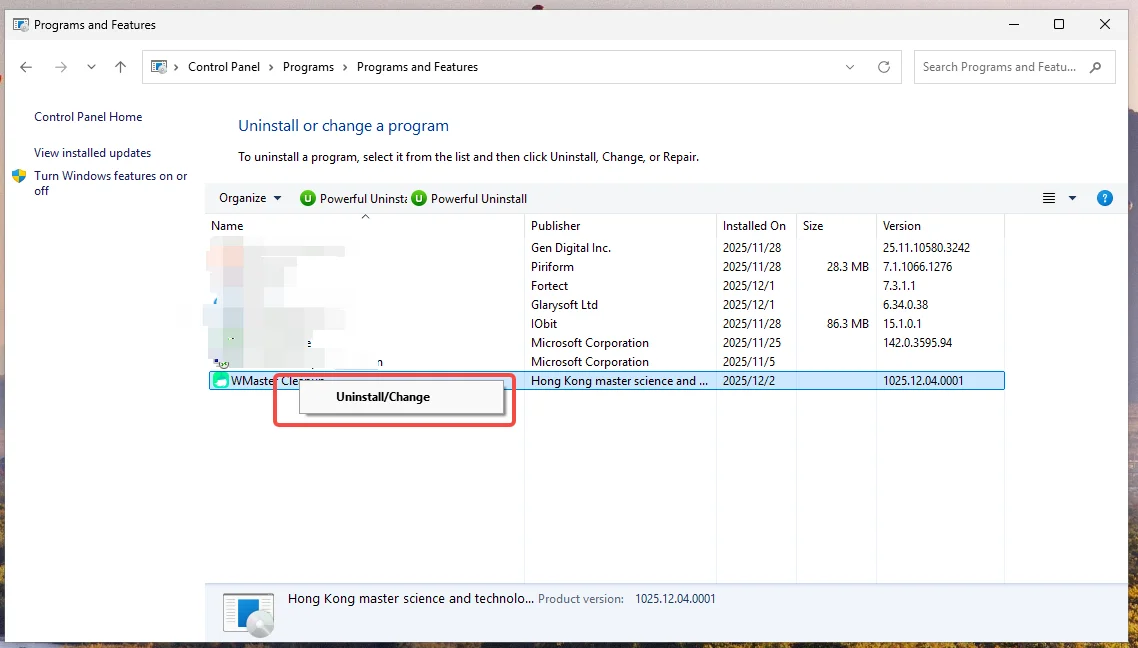Screen dimensions: 1138x648
Task: Open Turn Windows features on or off
Action: [110, 183]
